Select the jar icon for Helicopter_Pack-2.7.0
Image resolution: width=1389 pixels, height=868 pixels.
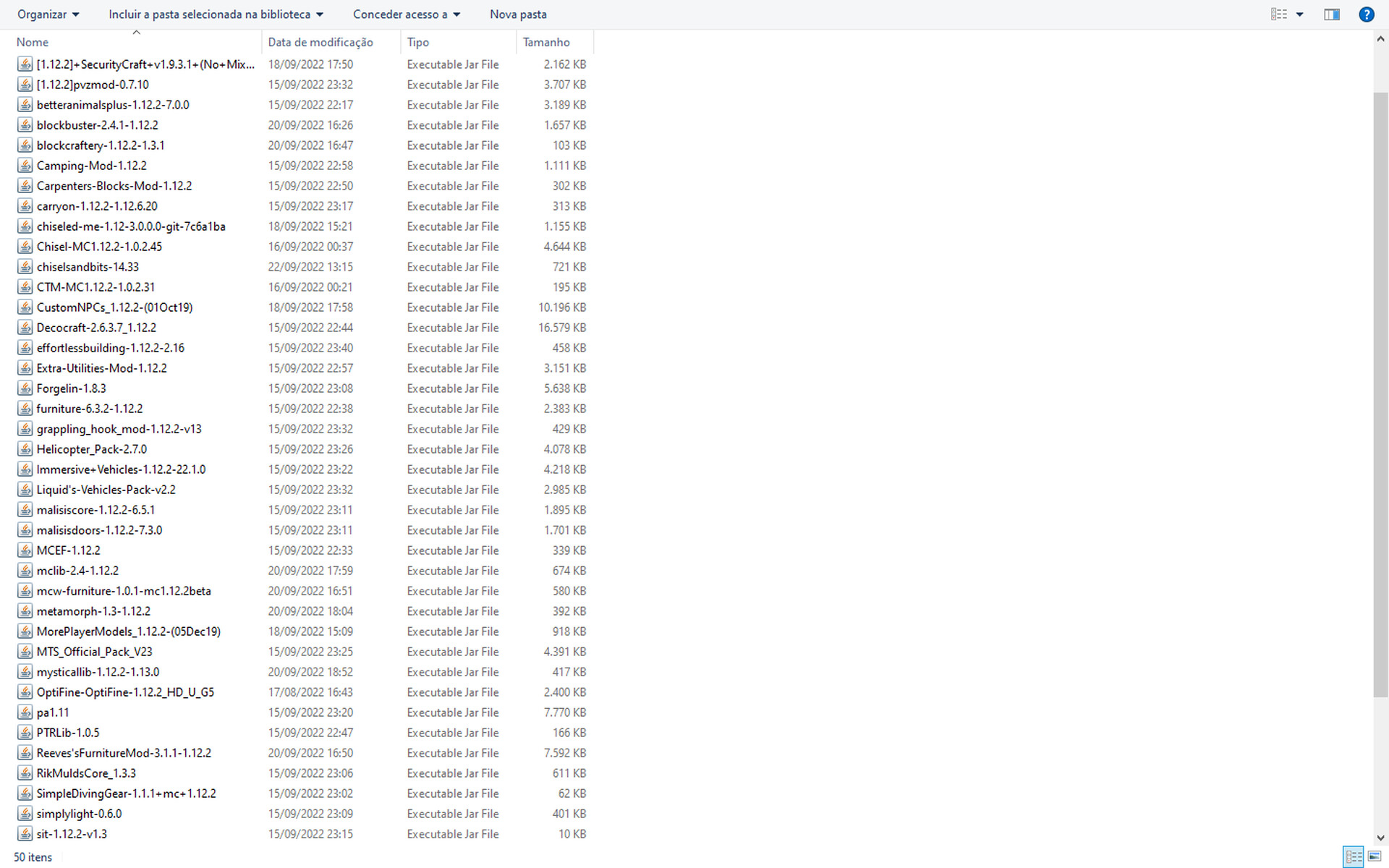tap(25, 449)
